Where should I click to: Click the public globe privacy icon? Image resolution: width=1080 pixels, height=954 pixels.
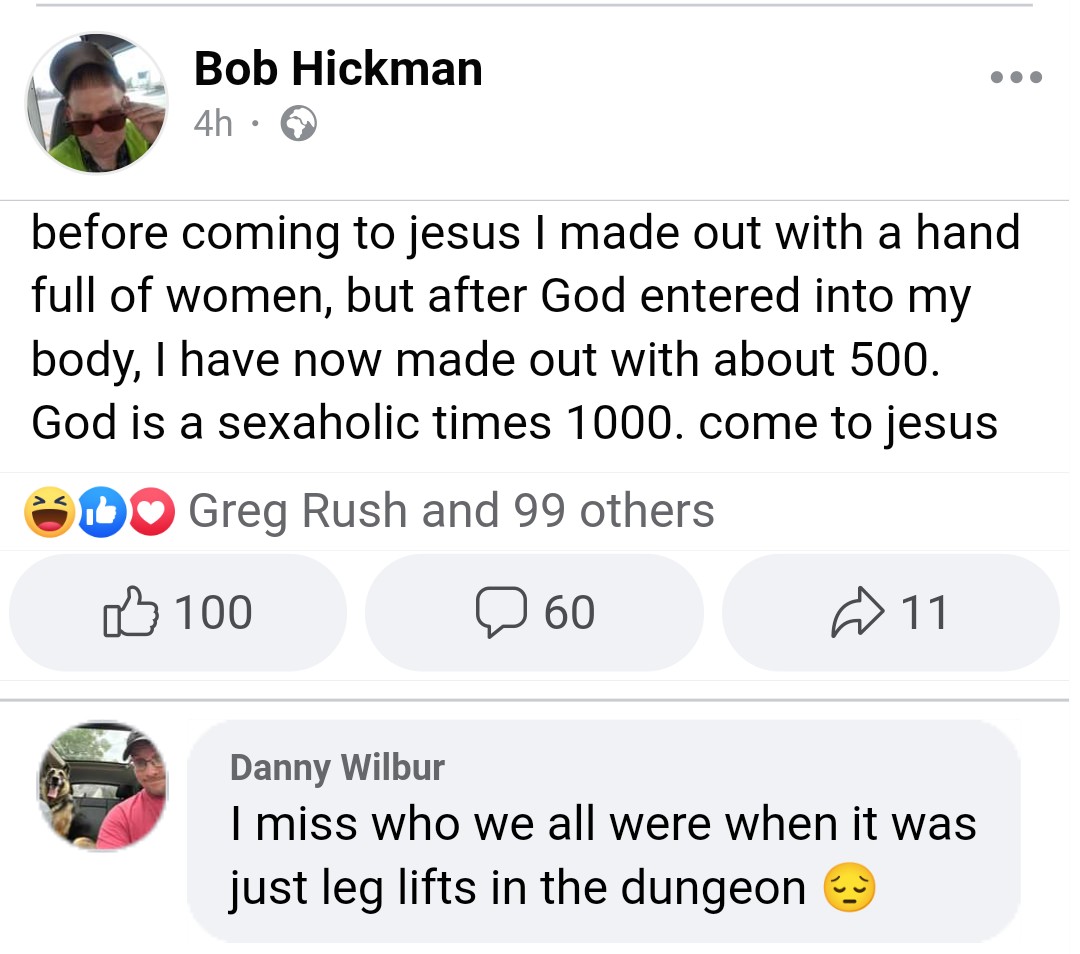[x=299, y=124]
